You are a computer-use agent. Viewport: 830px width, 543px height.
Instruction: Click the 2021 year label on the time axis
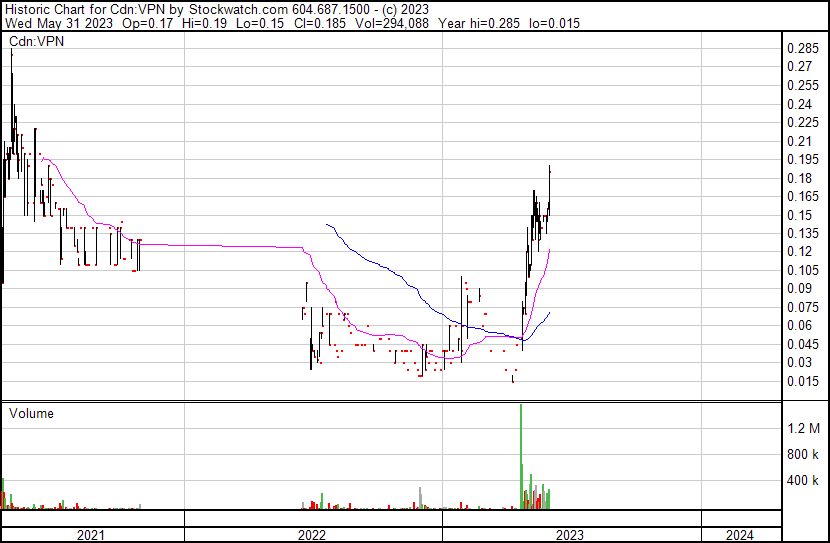(91, 535)
